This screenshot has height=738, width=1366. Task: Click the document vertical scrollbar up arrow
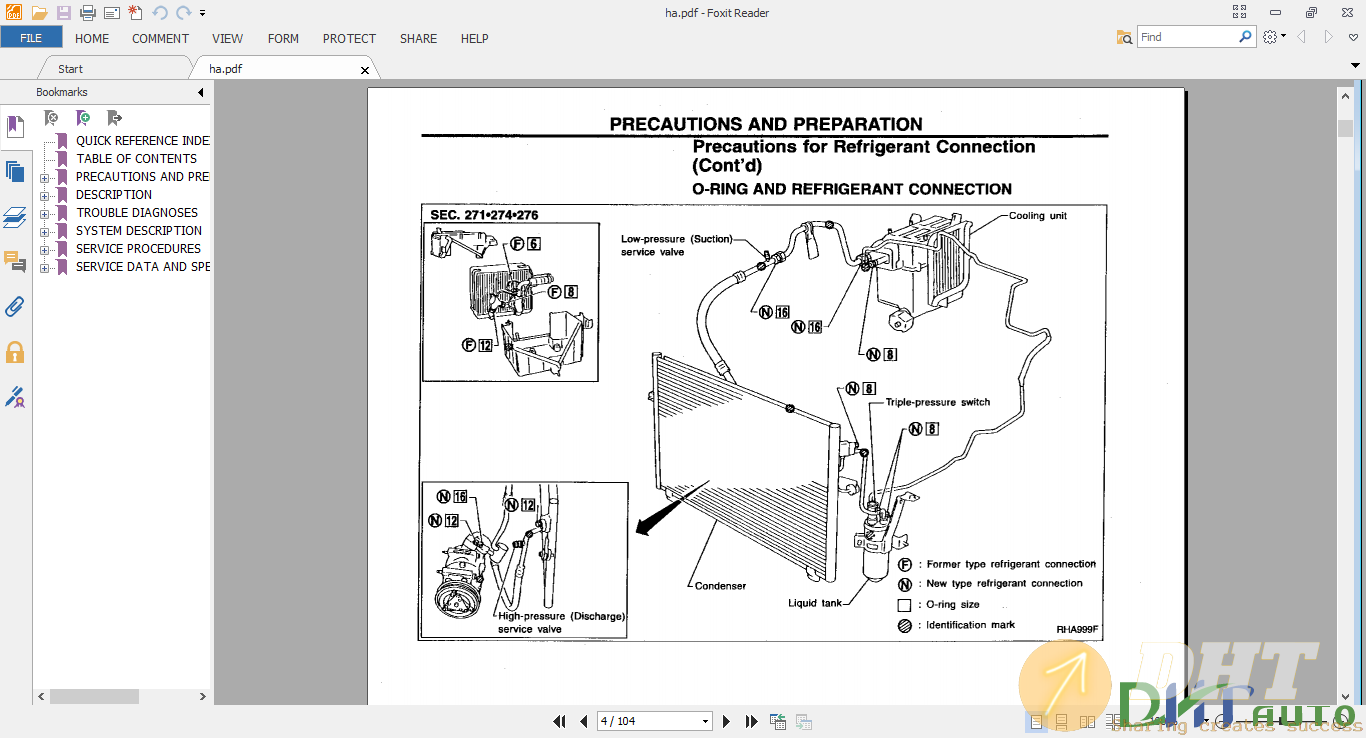point(1345,95)
